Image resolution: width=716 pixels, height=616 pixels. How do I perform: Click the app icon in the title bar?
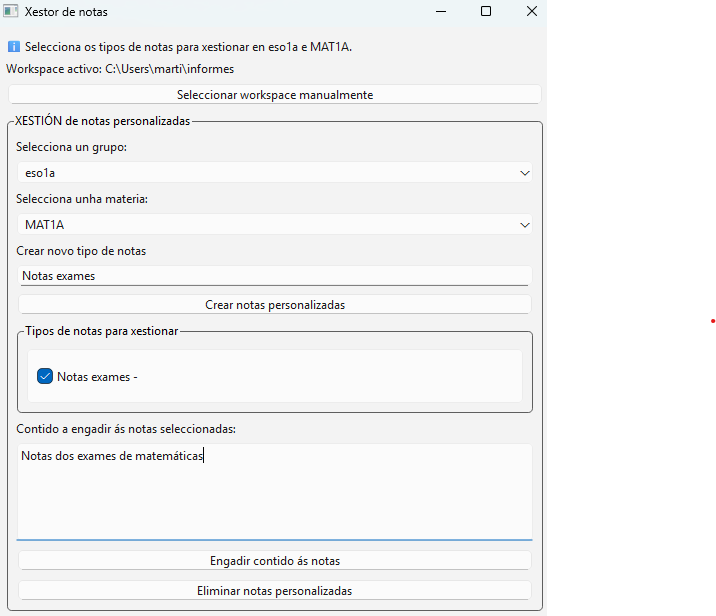(x=12, y=12)
